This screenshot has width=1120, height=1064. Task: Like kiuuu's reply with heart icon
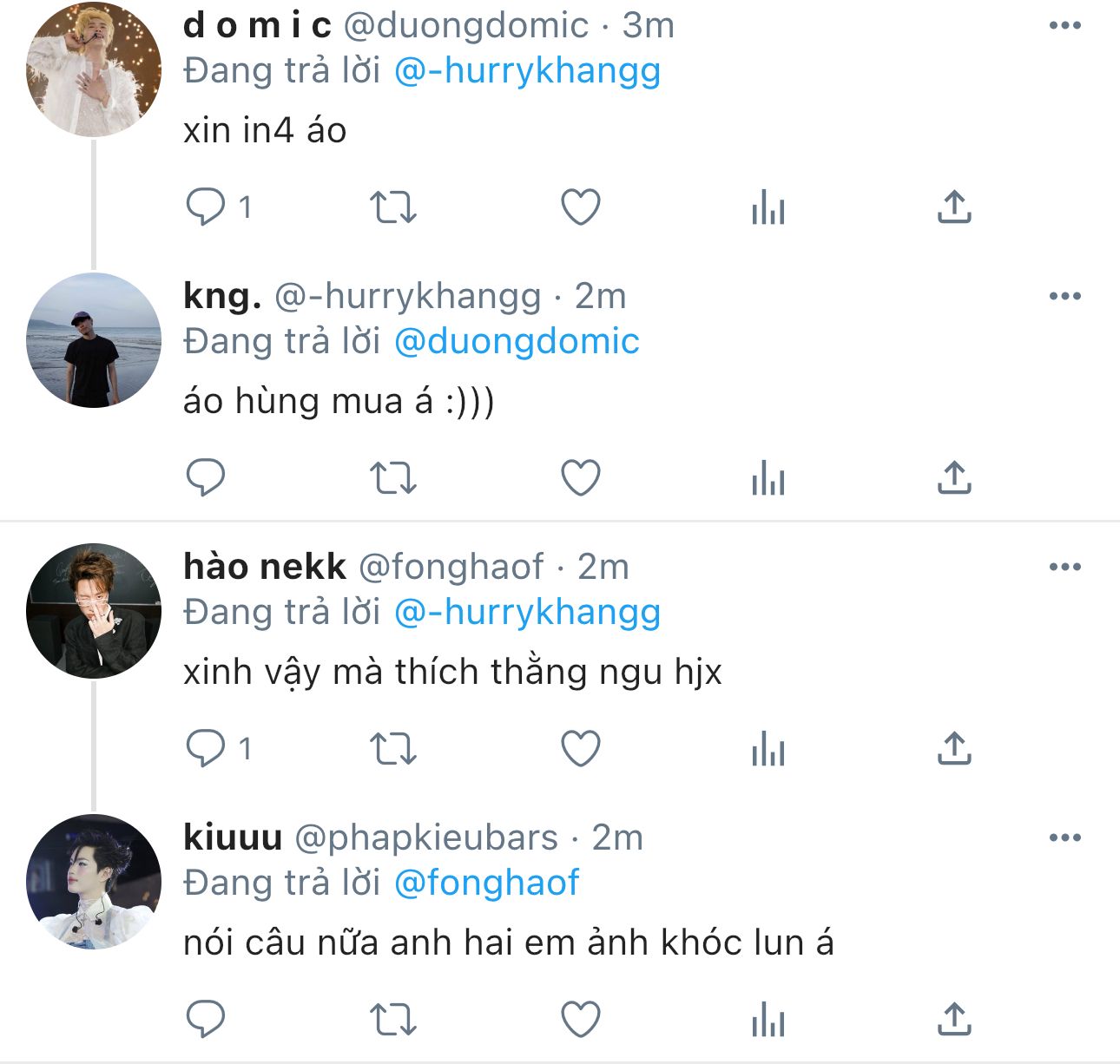581,1019
